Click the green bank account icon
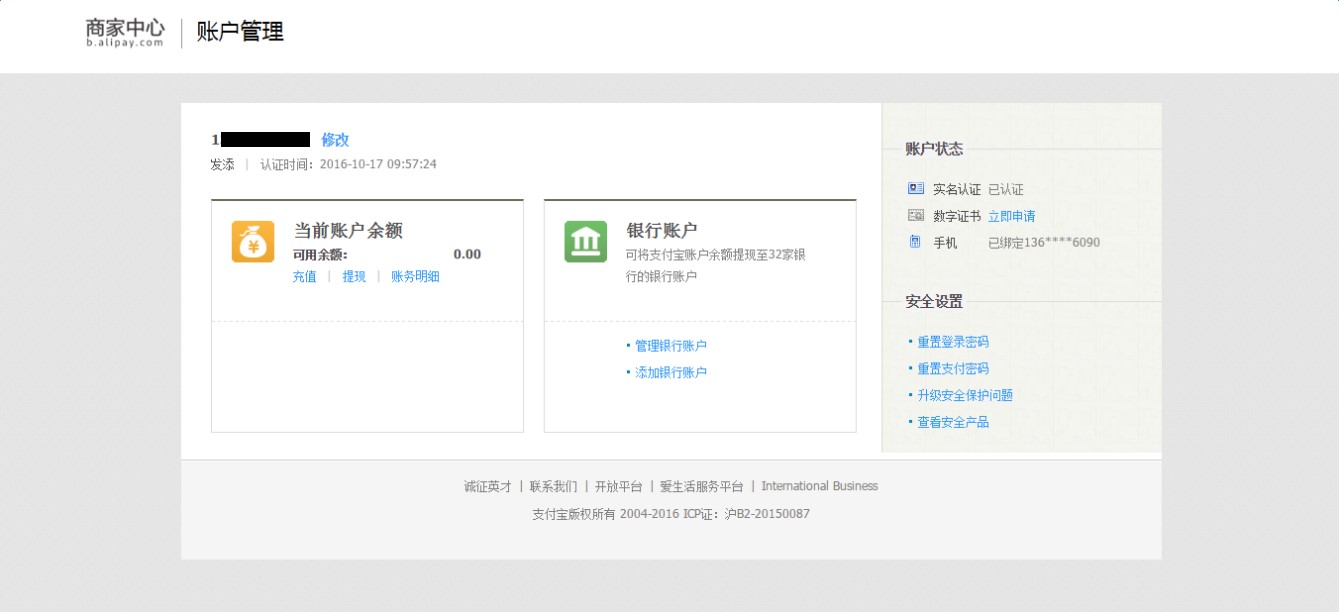The width and height of the screenshot is (1339, 612). click(x=585, y=242)
